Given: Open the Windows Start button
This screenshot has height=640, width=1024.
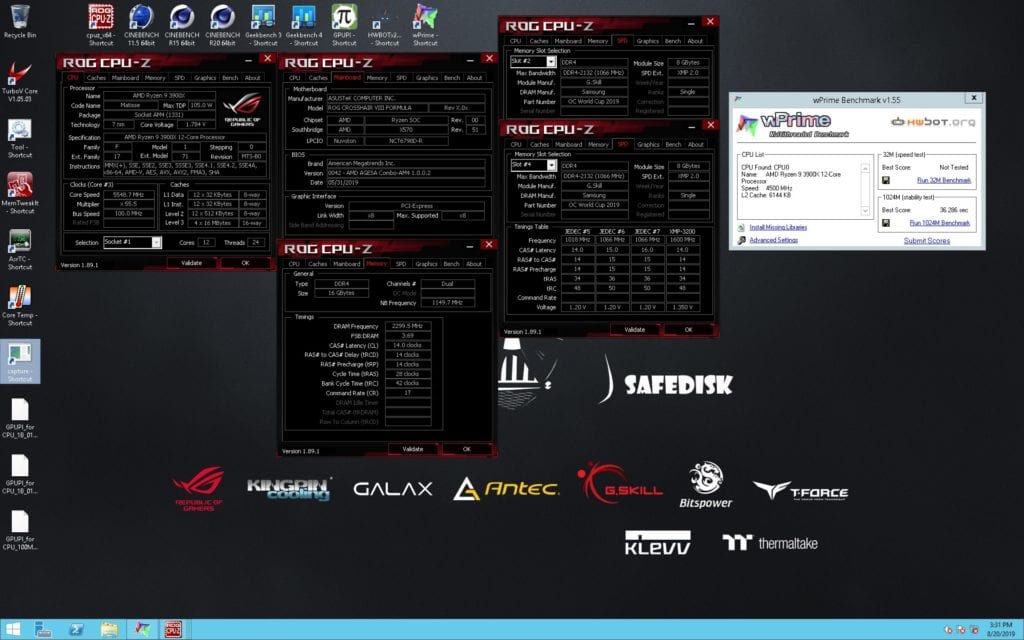Looking at the screenshot, I should [12, 630].
